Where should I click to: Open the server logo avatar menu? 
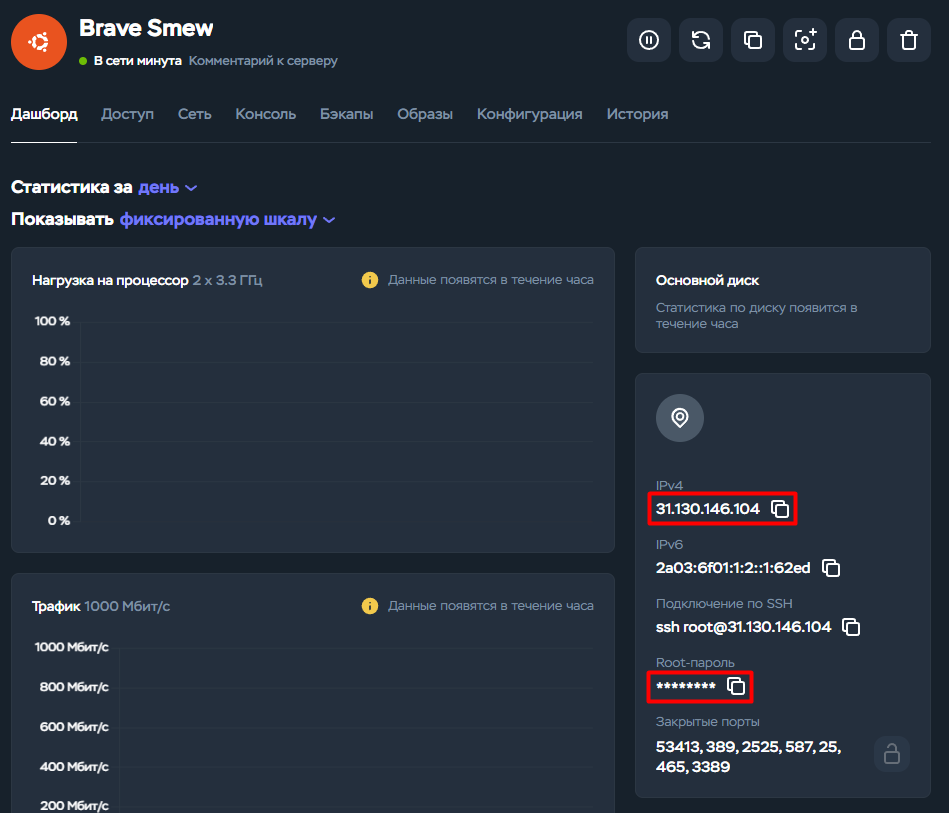coord(38,42)
